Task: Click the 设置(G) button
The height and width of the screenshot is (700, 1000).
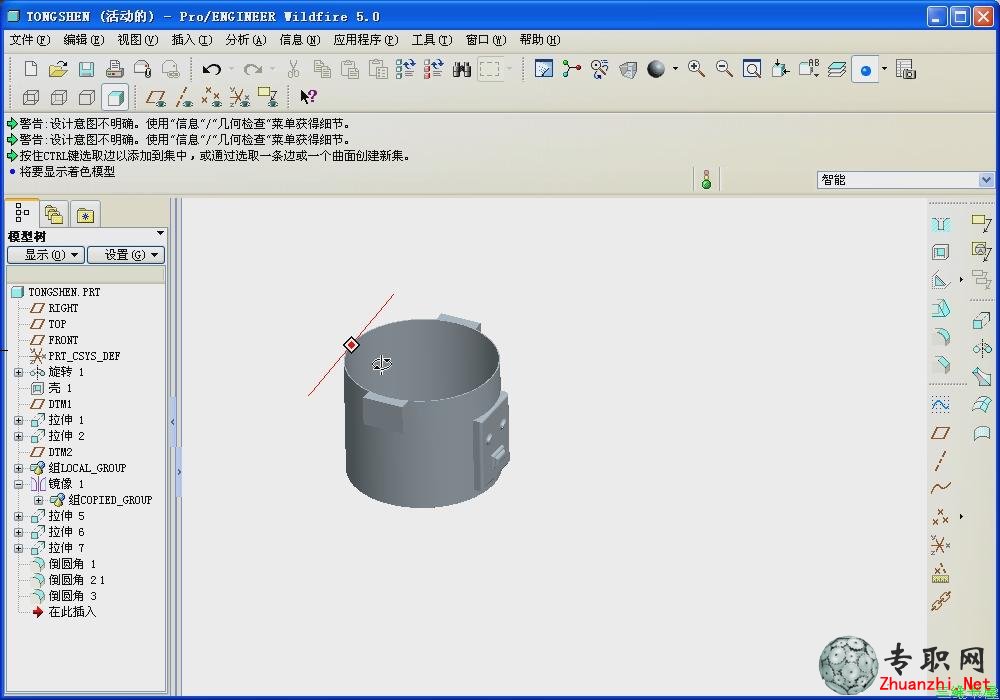Action: (x=126, y=255)
